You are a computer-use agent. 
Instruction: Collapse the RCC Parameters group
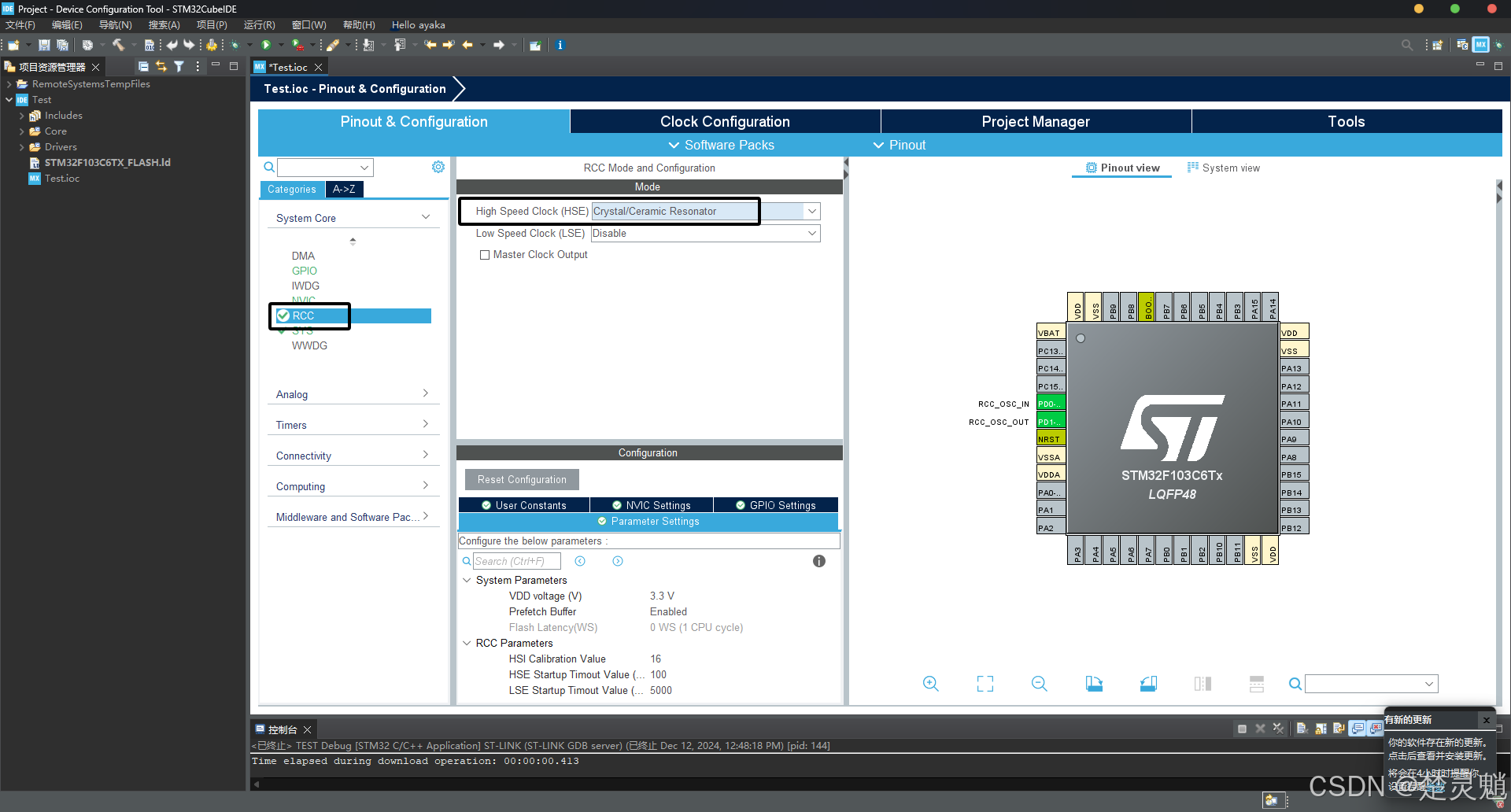(x=467, y=643)
